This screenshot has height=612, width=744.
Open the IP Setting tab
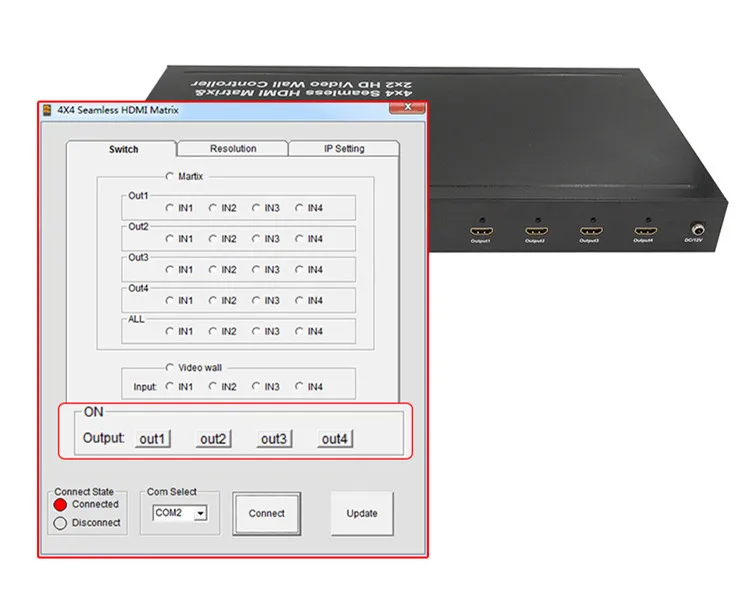pos(344,148)
